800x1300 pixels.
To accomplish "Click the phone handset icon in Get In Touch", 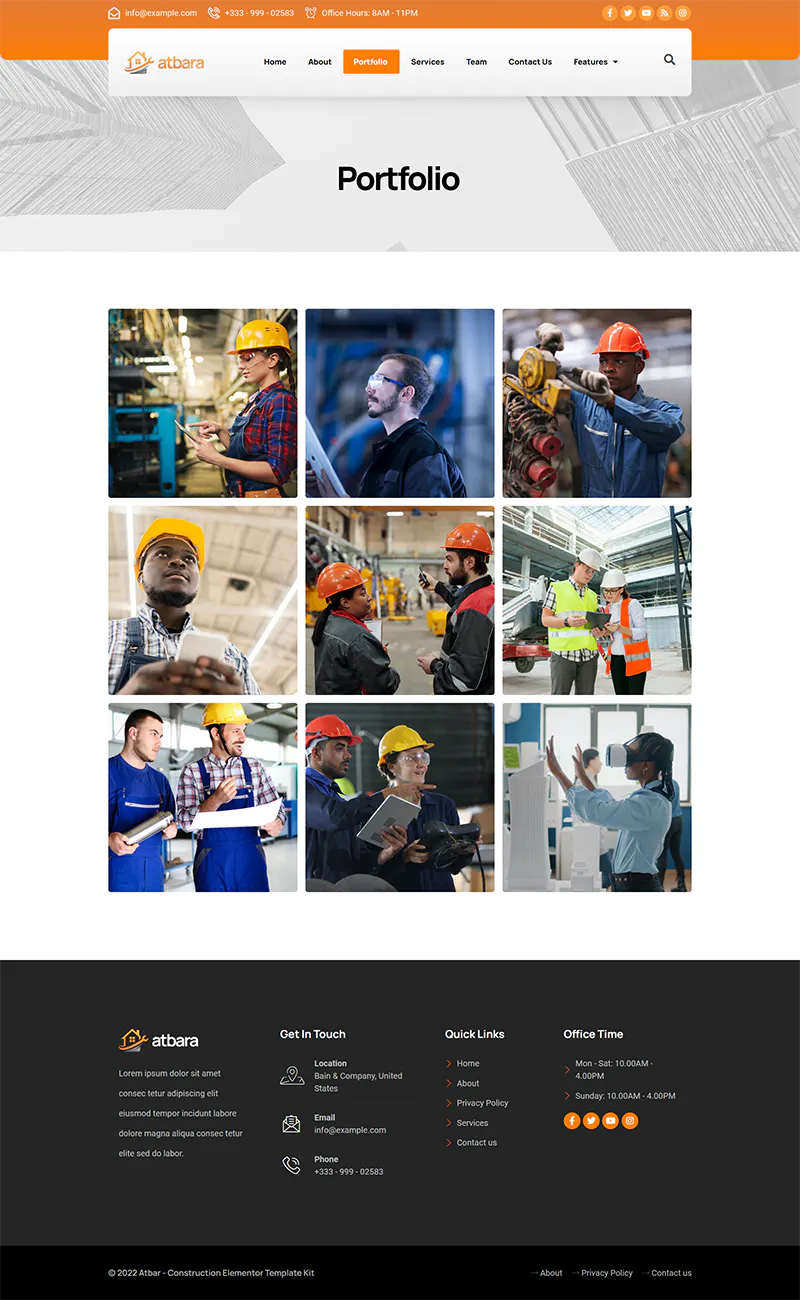I will pyautogui.click(x=291, y=1165).
